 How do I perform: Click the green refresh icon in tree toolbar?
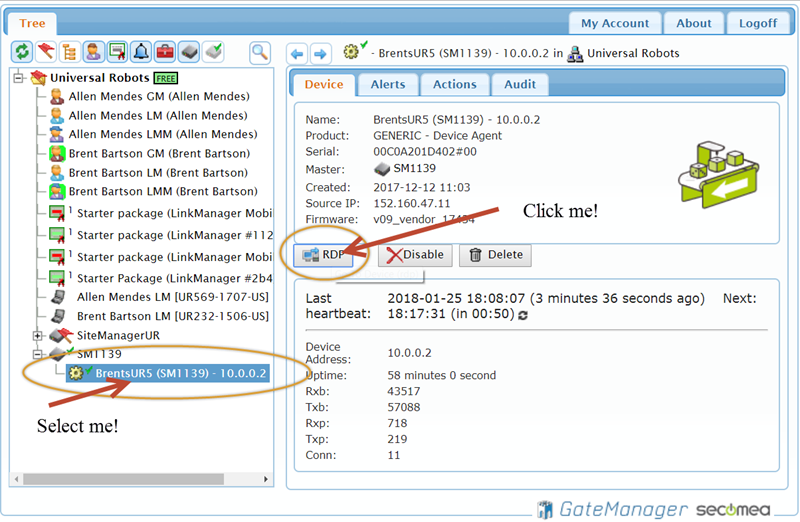pyautogui.click(x=22, y=52)
